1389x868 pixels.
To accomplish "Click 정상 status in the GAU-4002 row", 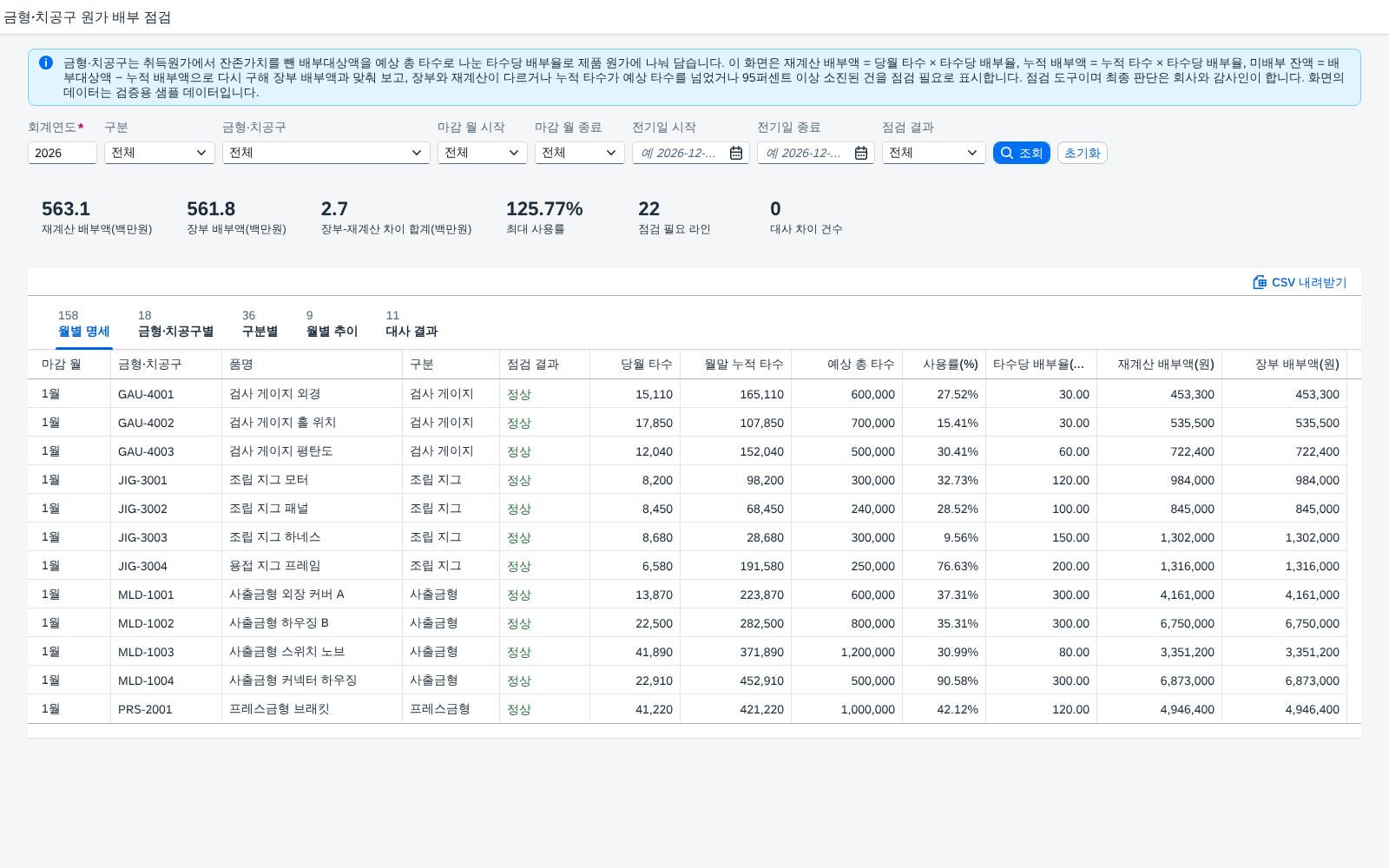I will [x=519, y=423].
